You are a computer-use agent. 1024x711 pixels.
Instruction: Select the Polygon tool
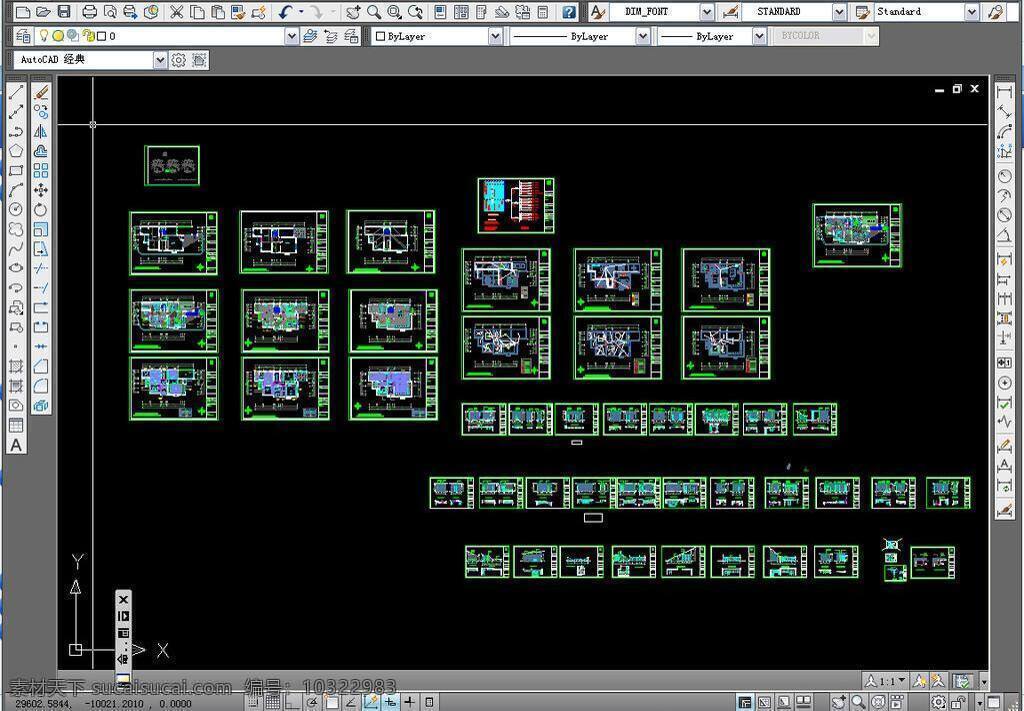pos(16,151)
